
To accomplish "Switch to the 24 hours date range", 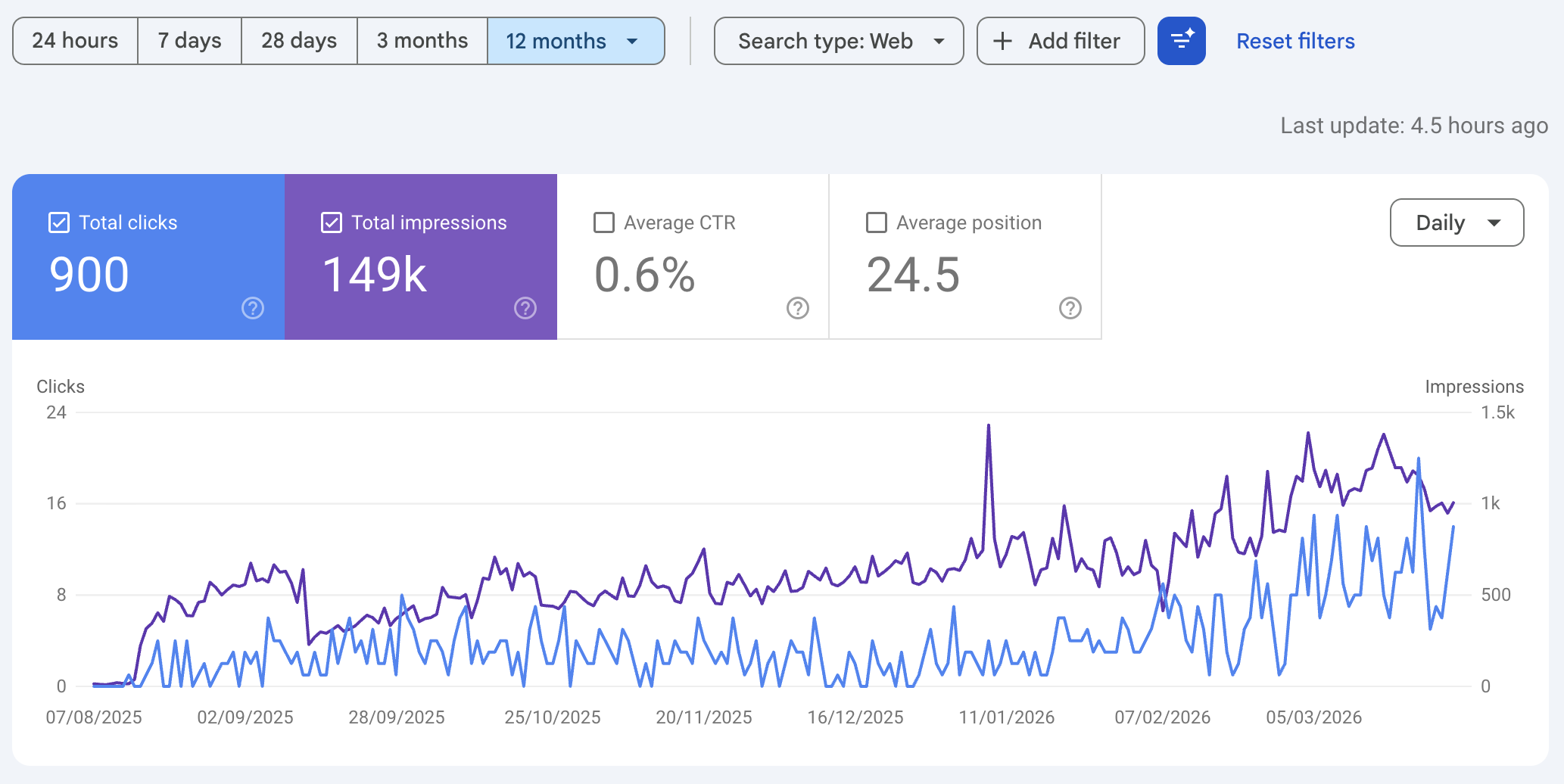I will coord(75,41).
